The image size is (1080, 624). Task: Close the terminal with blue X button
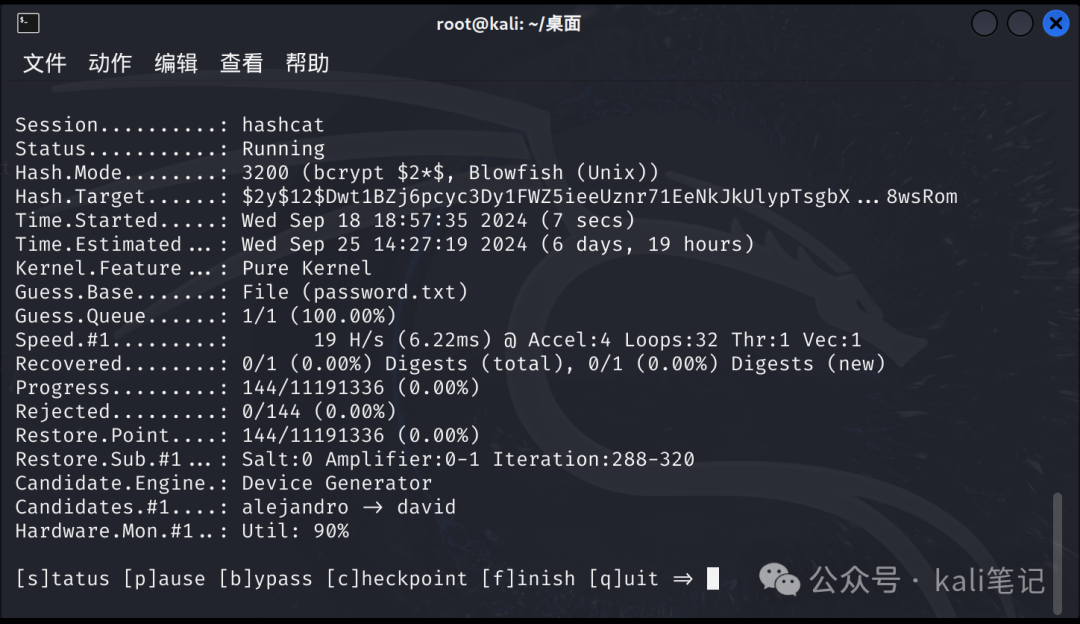tap(1056, 23)
